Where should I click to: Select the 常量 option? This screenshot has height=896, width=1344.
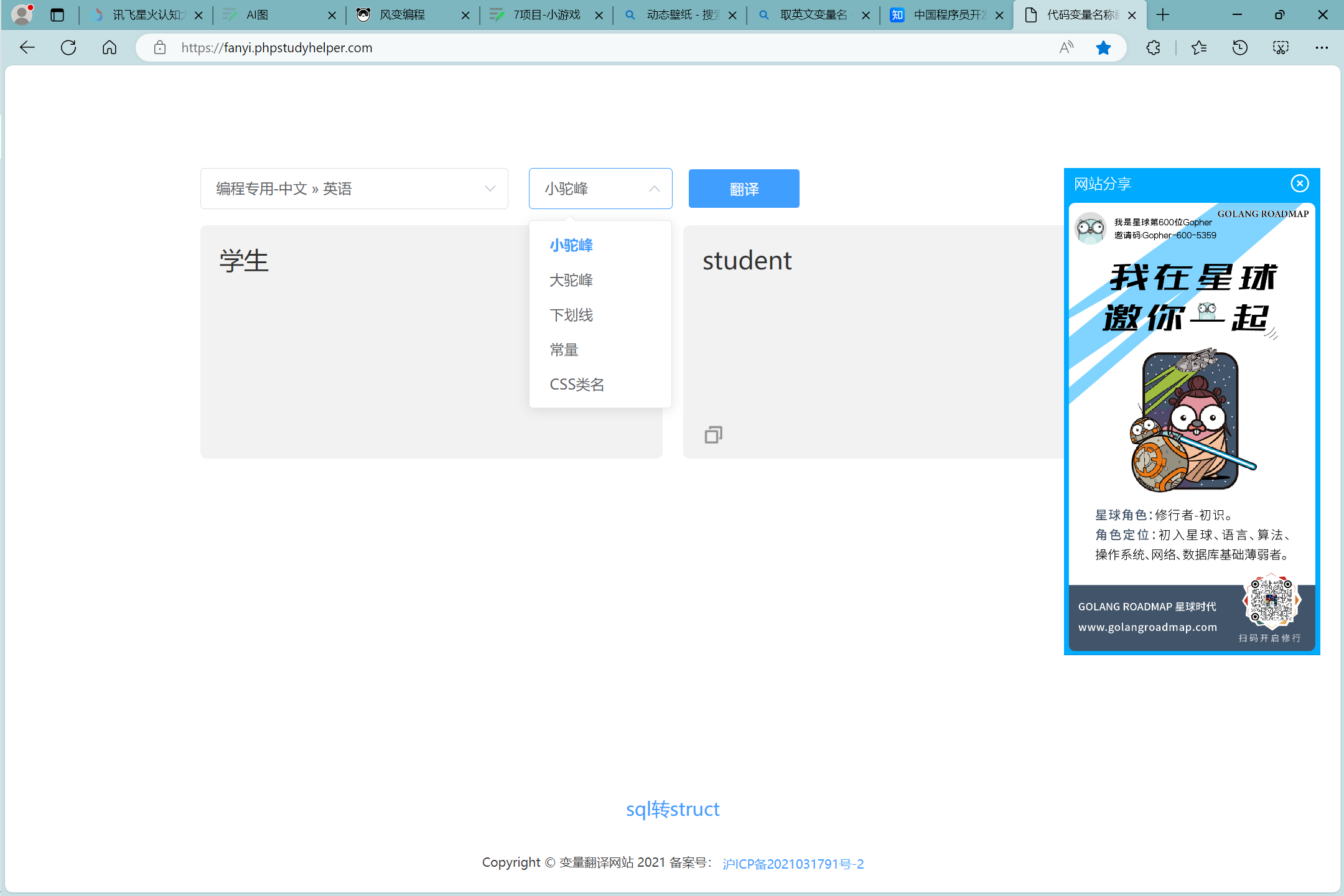pyautogui.click(x=564, y=350)
